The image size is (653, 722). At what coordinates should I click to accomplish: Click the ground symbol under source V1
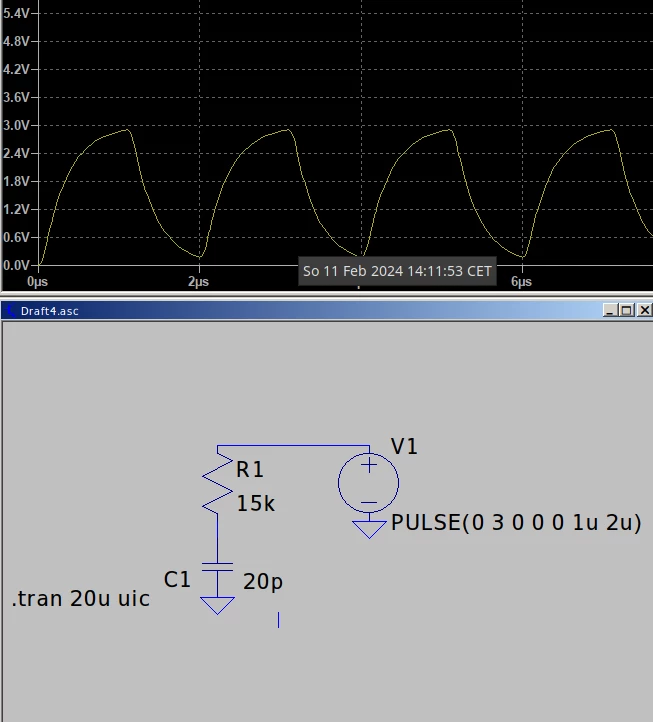click(x=369, y=530)
